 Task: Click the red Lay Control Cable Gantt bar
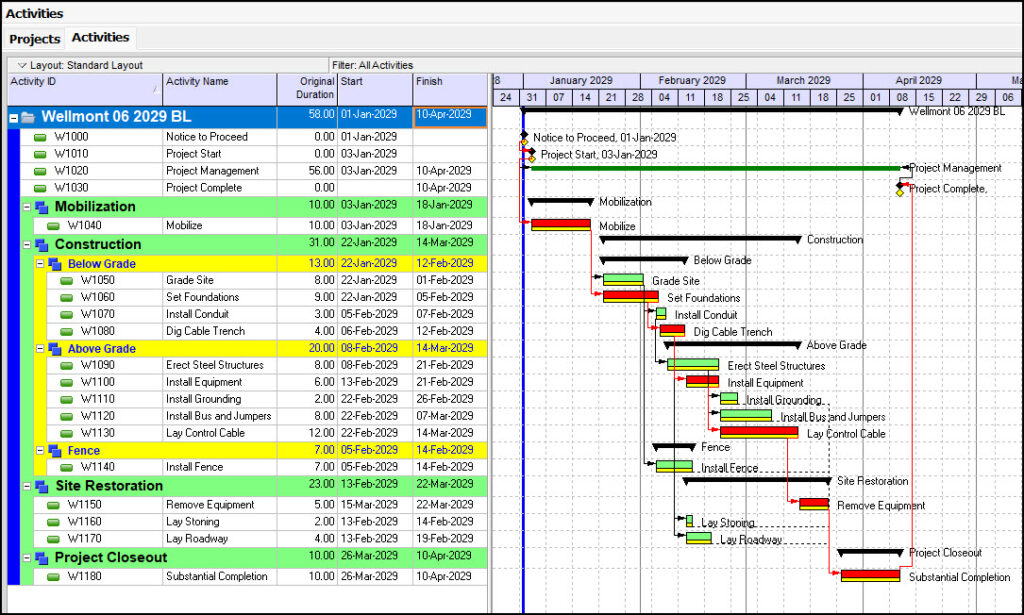759,432
